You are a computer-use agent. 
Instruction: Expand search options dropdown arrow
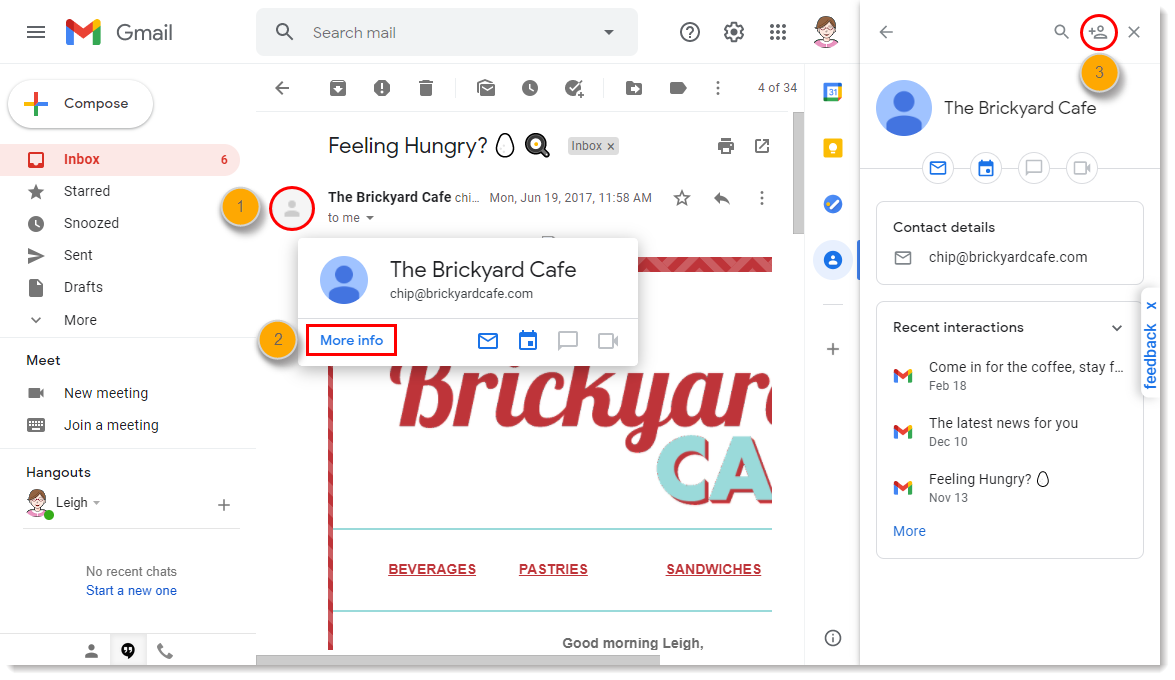click(x=608, y=32)
